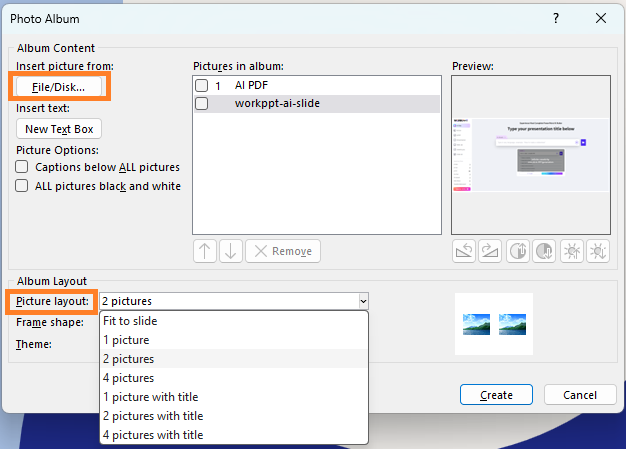Choose 2 pictures with title option
The width and height of the screenshot is (626, 449).
pyautogui.click(x=234, y=416)
